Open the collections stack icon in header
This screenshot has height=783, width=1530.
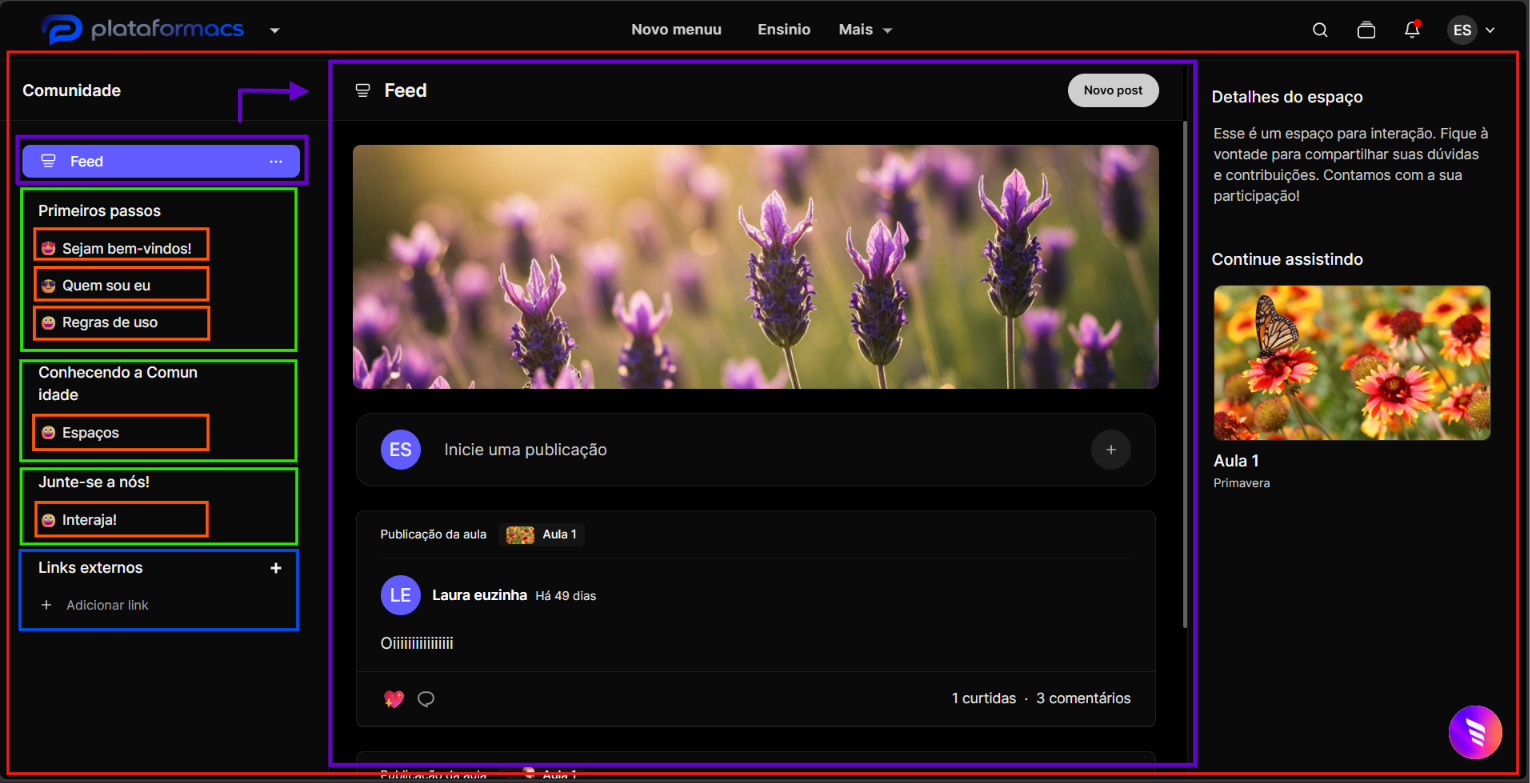click(x=1366, y=30)
